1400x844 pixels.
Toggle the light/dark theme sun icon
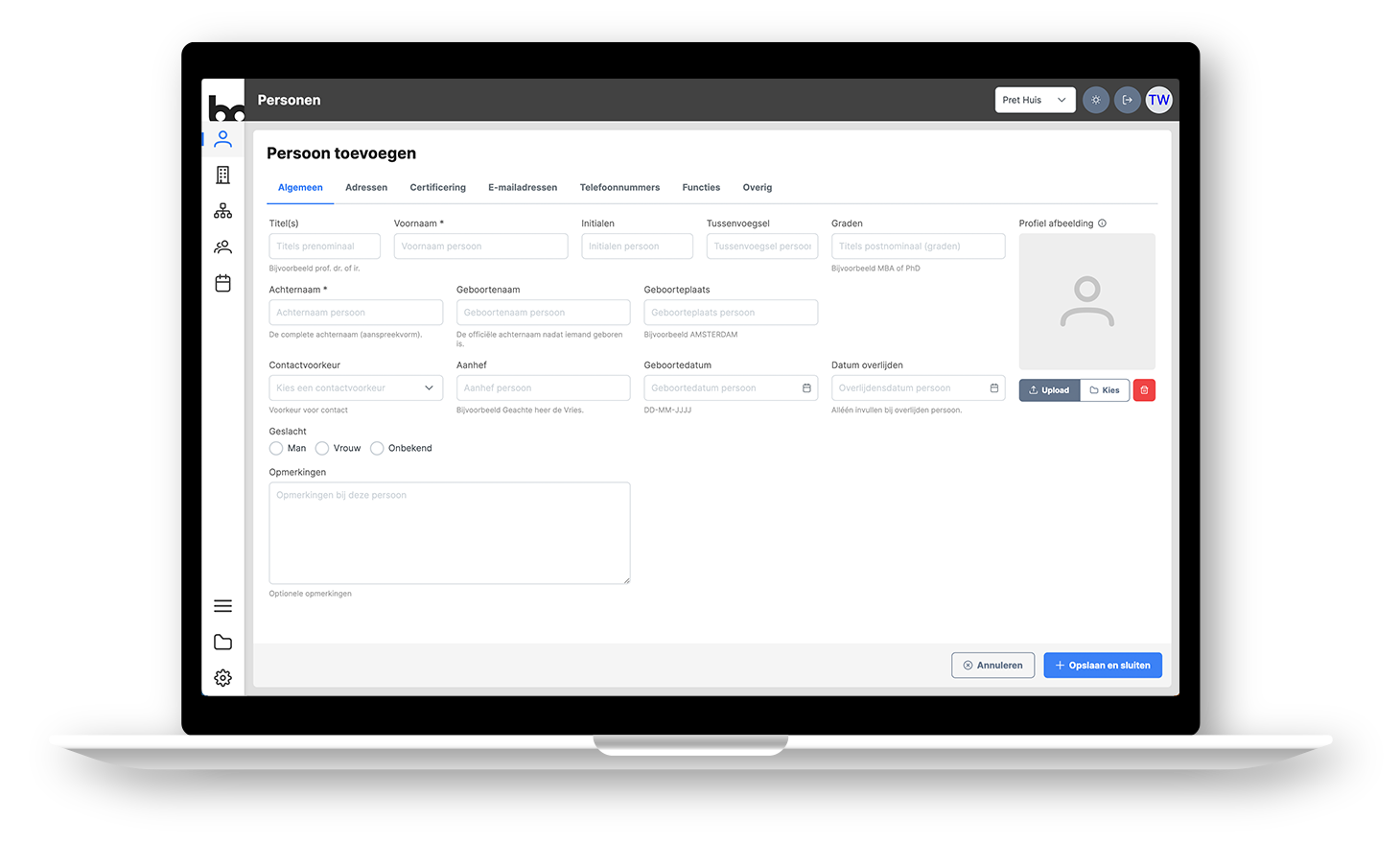click(x=1095, y=100)
